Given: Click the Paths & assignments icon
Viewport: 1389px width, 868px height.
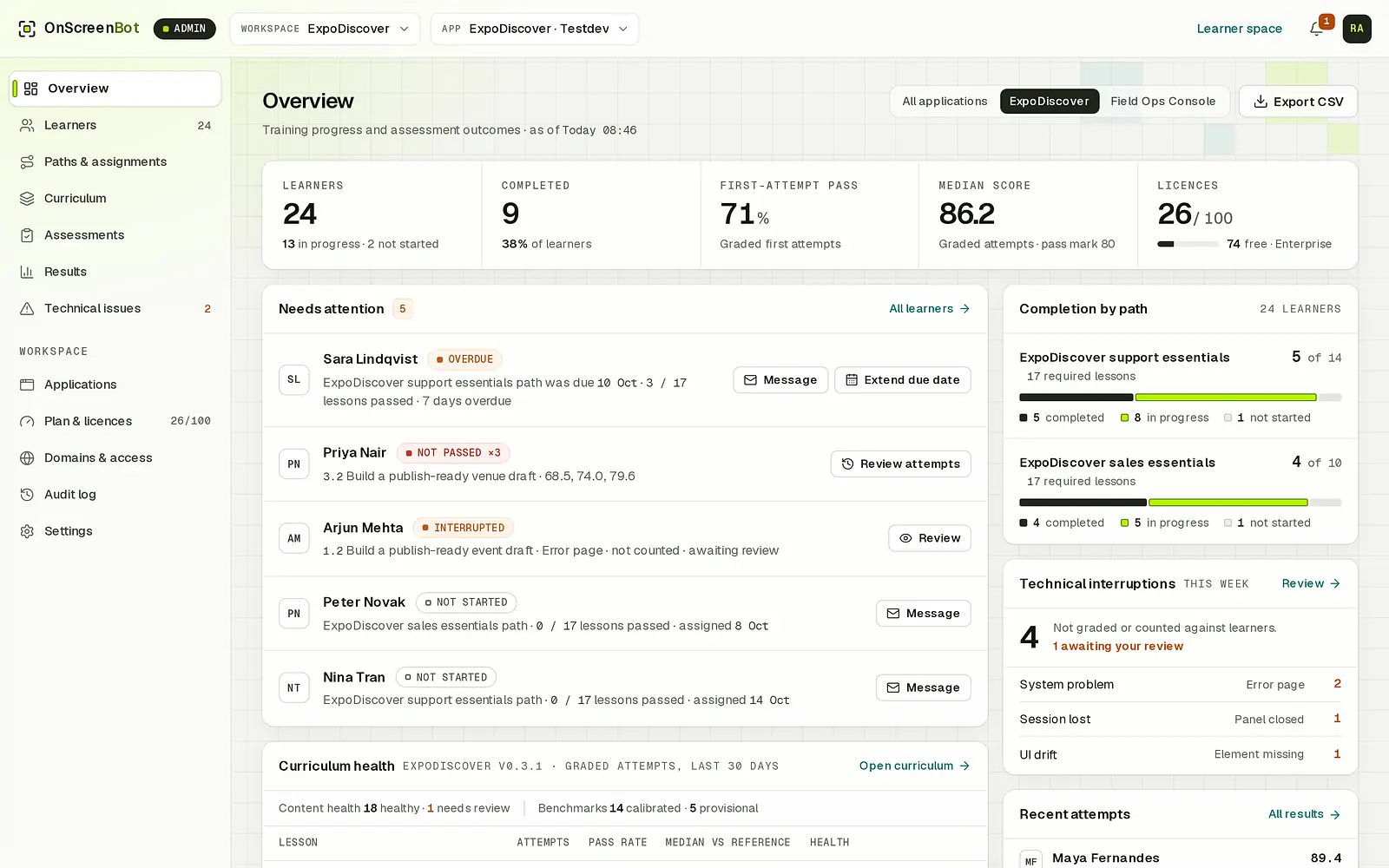Looking at the screenshot, I should pyautogui.click(x=28, y=161).
